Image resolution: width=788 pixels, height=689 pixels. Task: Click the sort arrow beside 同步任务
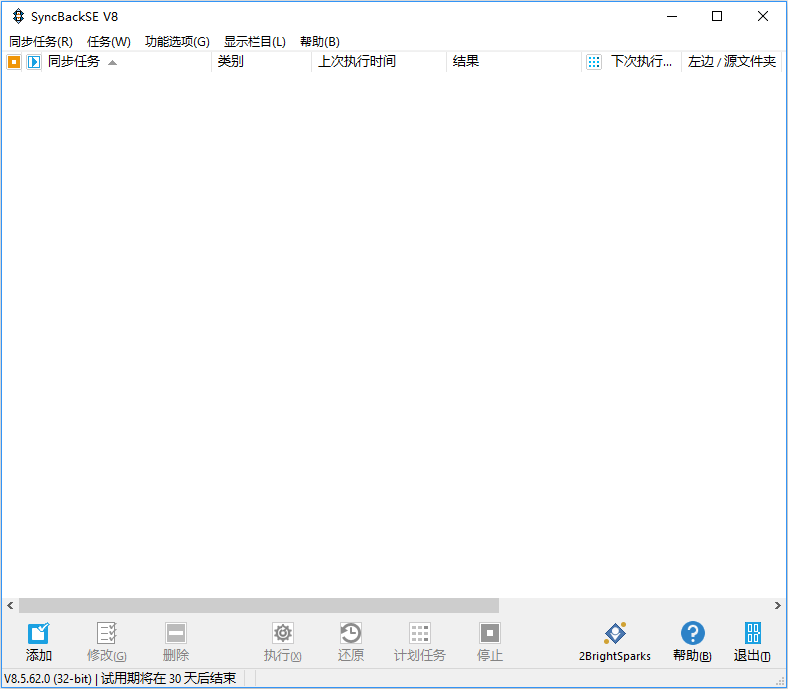(x=113, y=63)
